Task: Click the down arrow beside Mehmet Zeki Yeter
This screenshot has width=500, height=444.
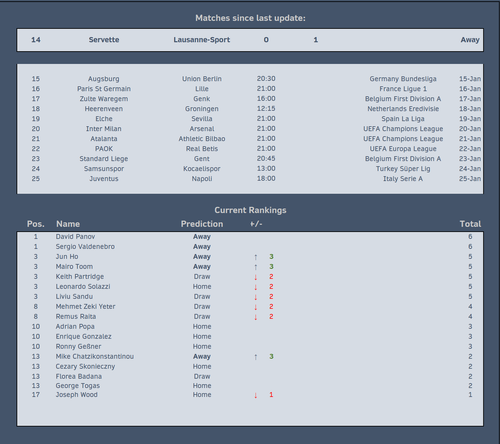Action: [x=256, y=307]
